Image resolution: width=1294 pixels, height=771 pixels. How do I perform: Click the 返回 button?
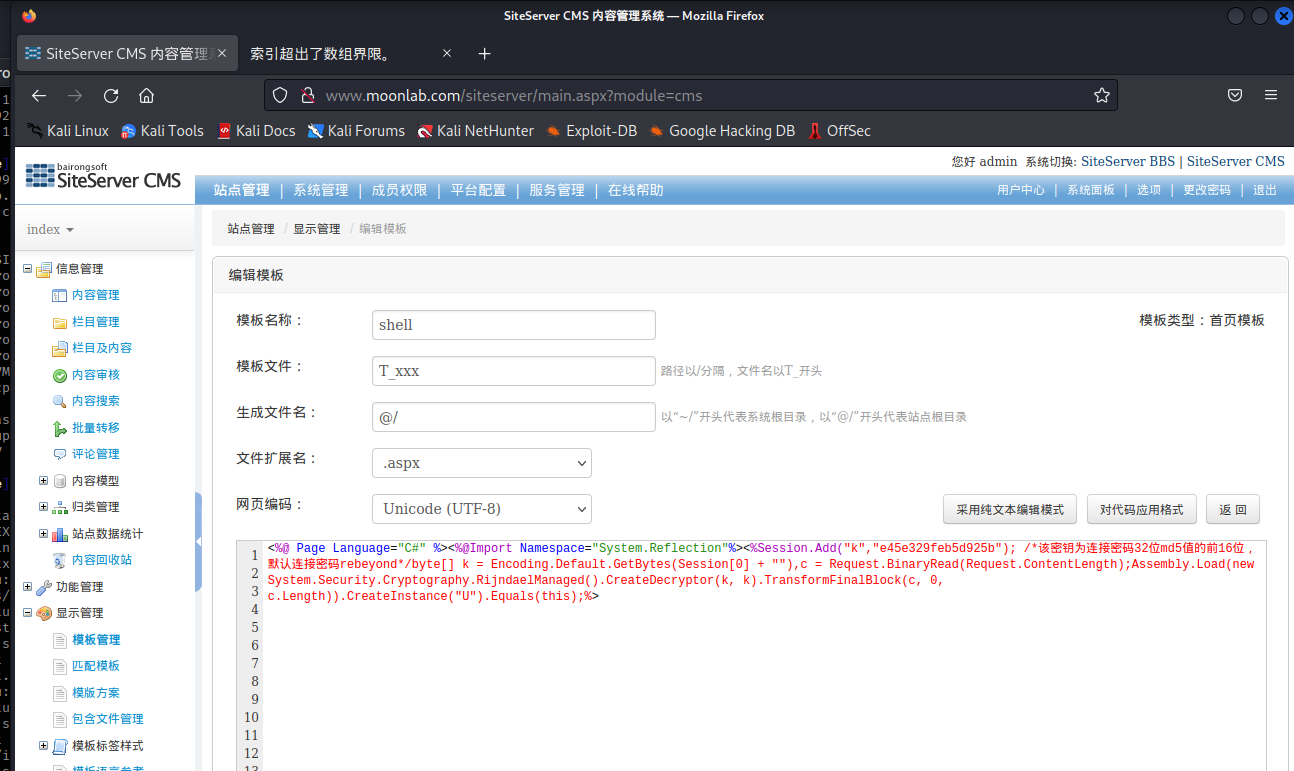1233,509
